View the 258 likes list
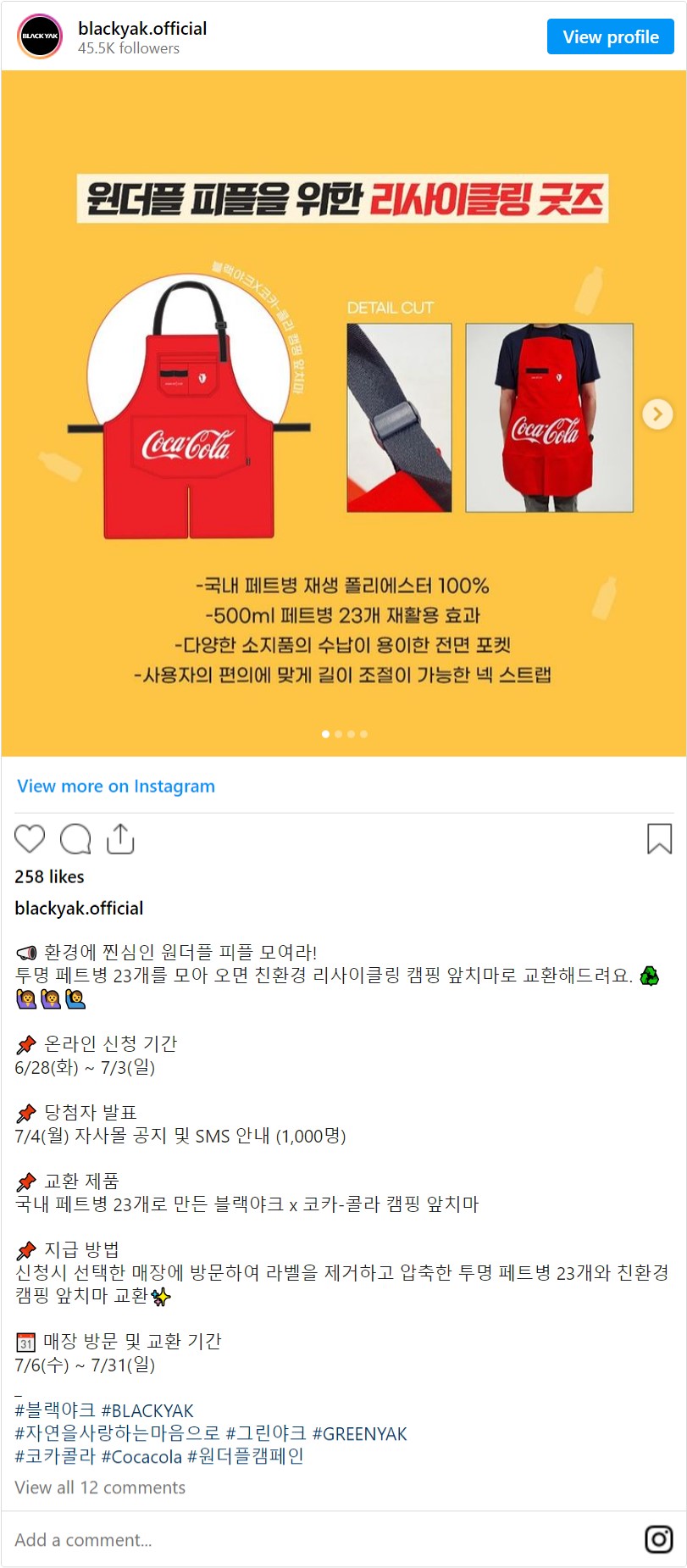Image resolution: width=687 pixels, height=1568 pixels. coord(49,876)
